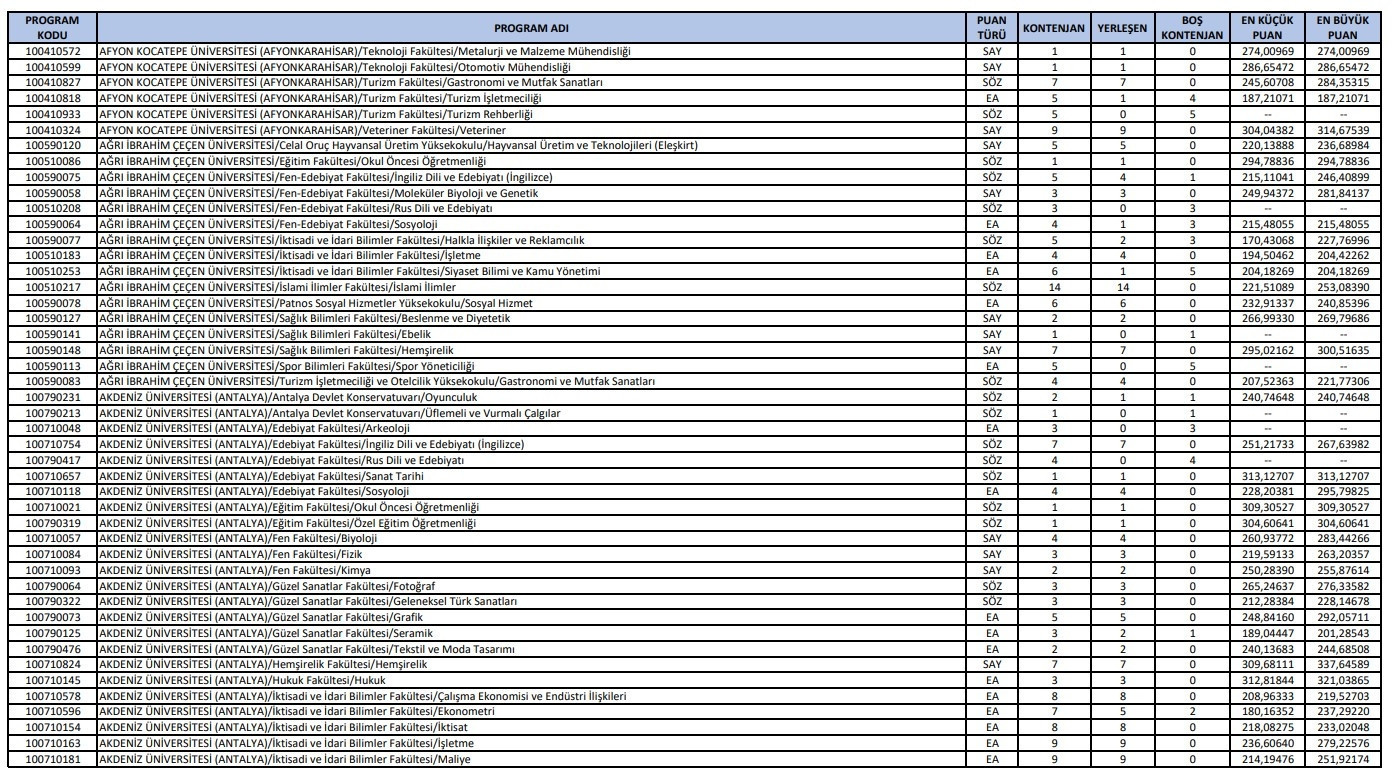Click program code 100510208
Screen dimensions: 1398x769
click(x=51, y=208)
